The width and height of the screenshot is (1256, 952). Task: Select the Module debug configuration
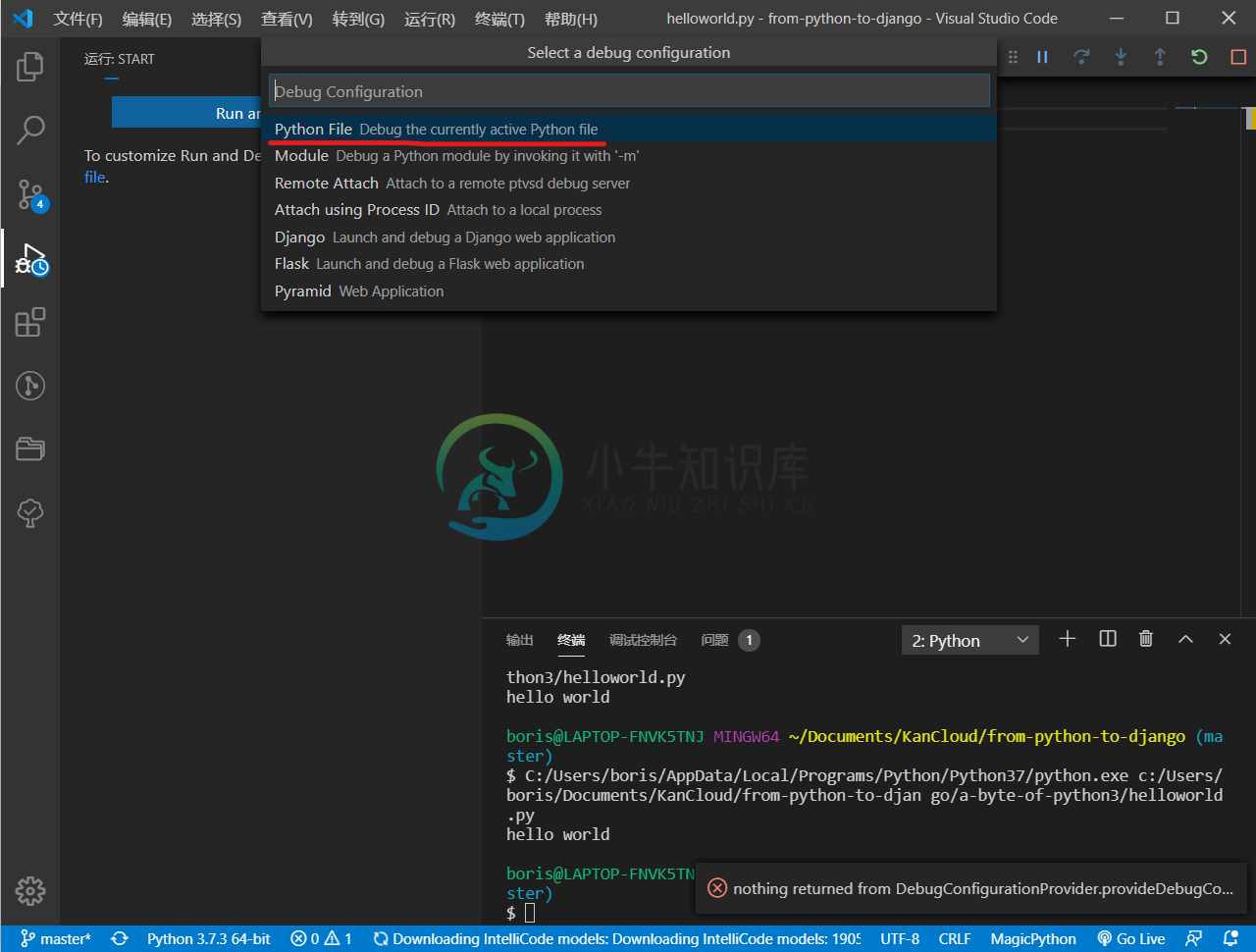click(x=629, y=156)
